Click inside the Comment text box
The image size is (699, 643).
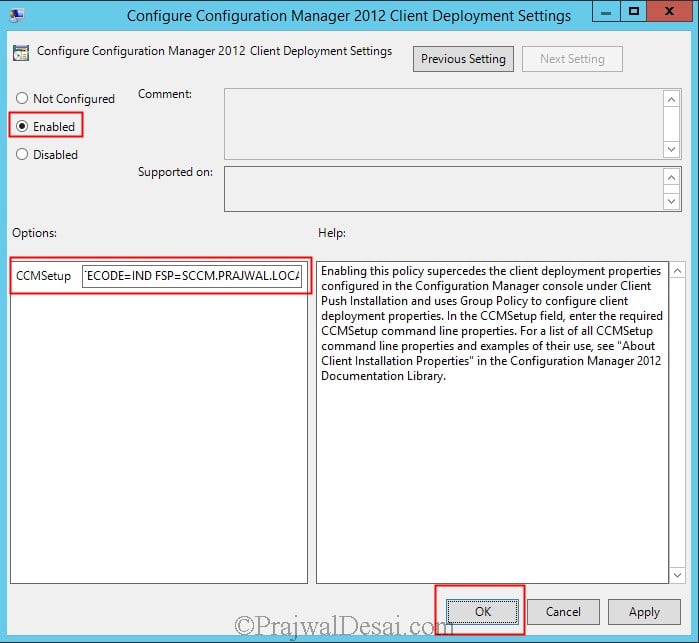444,124
